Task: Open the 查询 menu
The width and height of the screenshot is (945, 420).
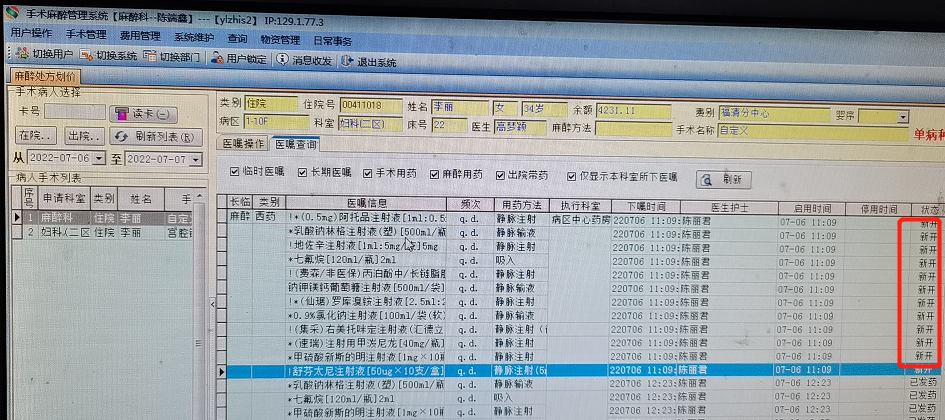Action: (237, 39)
